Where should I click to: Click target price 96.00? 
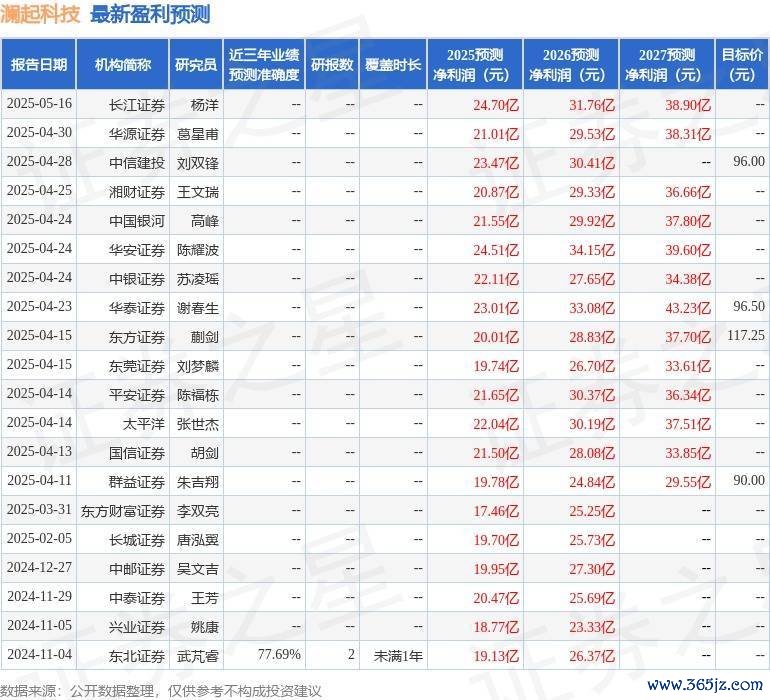click(749, 162)
